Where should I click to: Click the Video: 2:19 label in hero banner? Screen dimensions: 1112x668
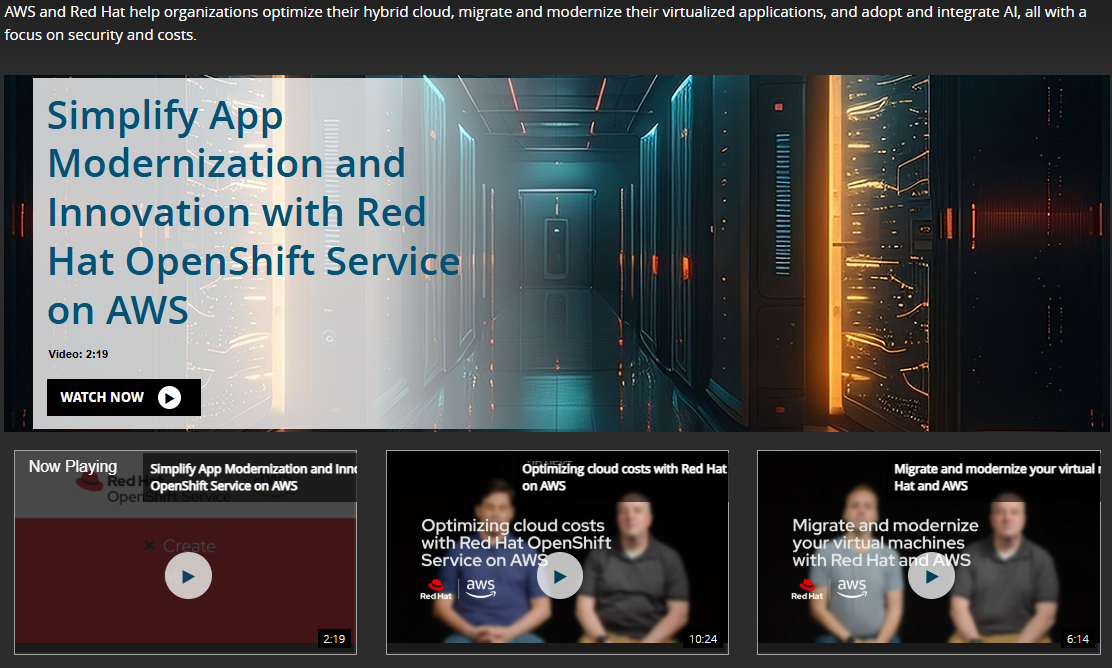tap(78, 354)
